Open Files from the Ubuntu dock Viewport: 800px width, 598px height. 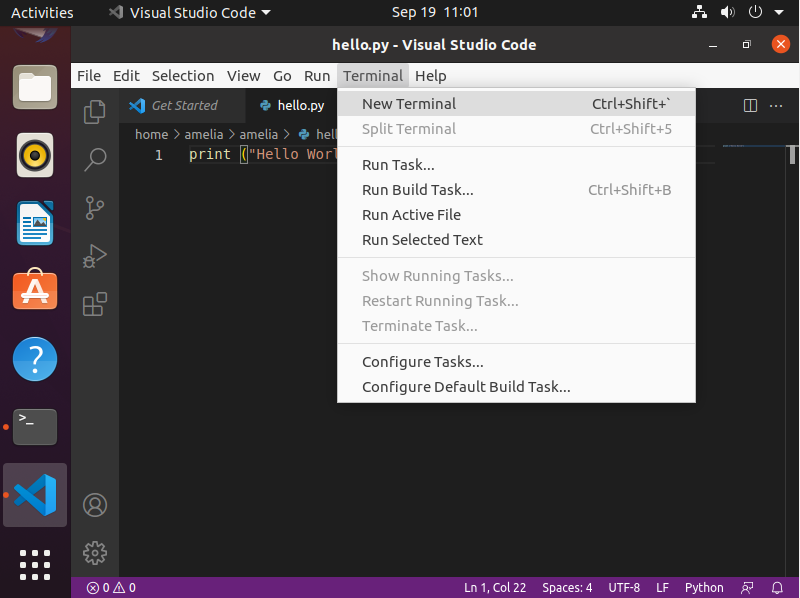click(35, 87)
